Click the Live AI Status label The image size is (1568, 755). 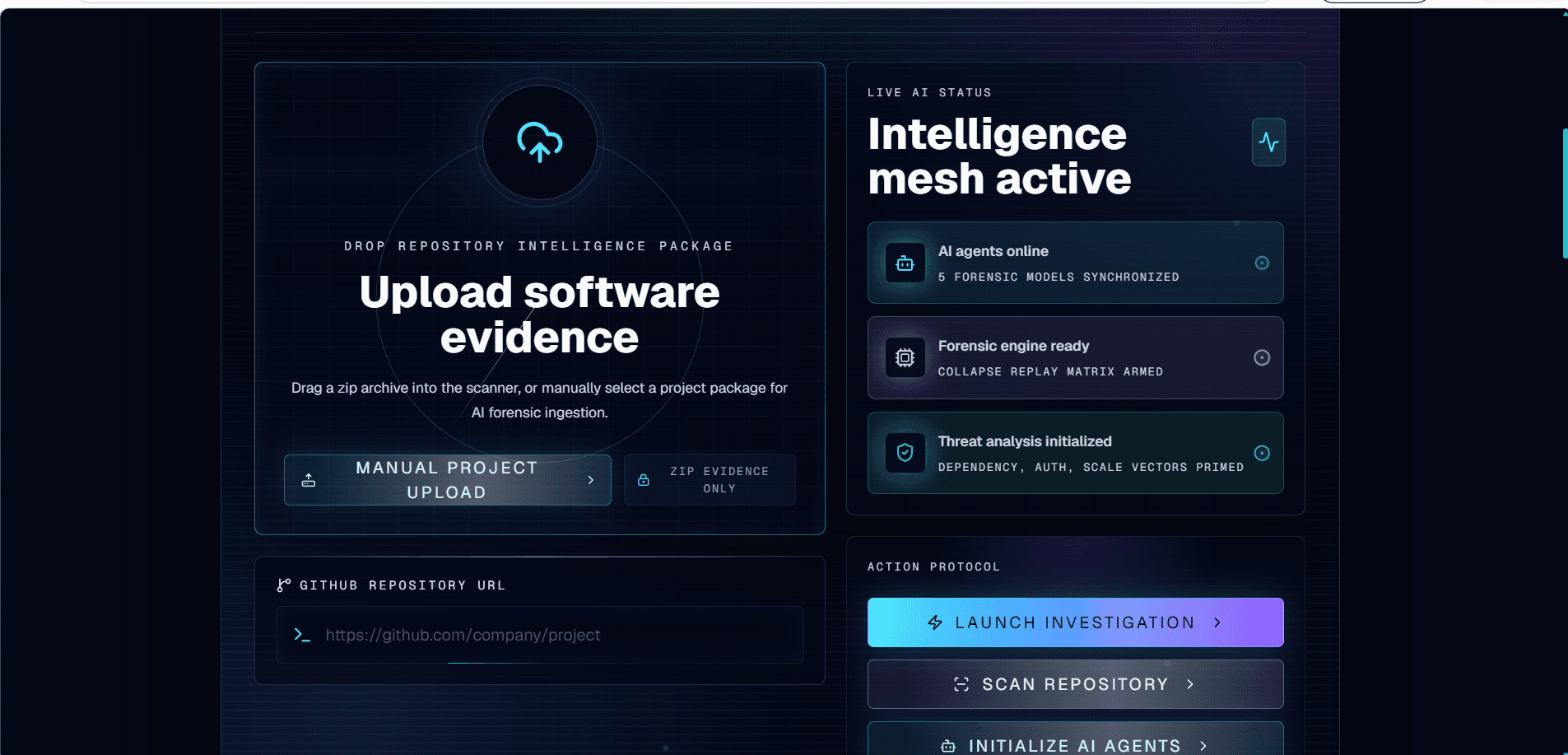(x=929, y=93)
